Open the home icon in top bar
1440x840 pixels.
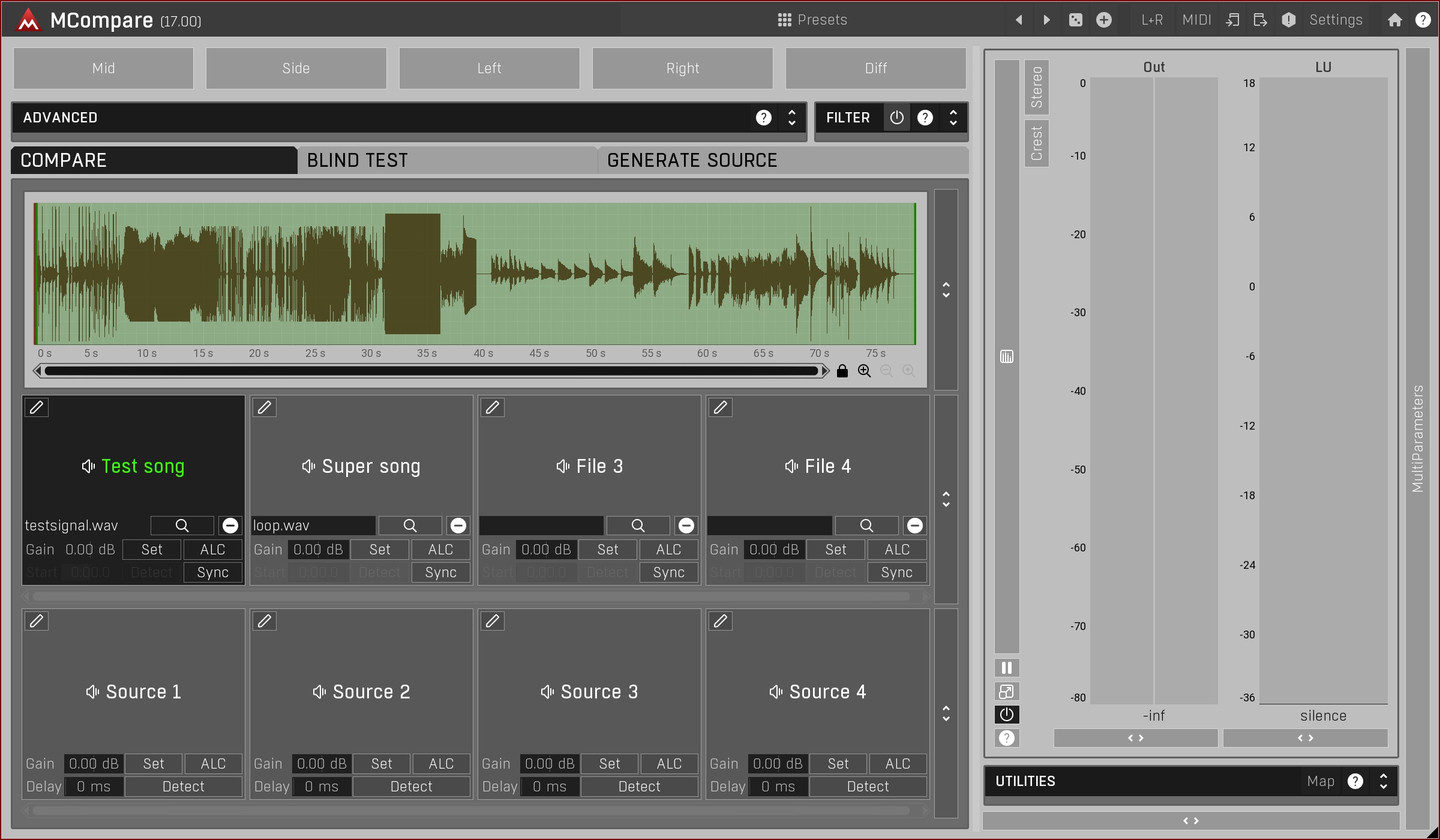[1394, 20]
